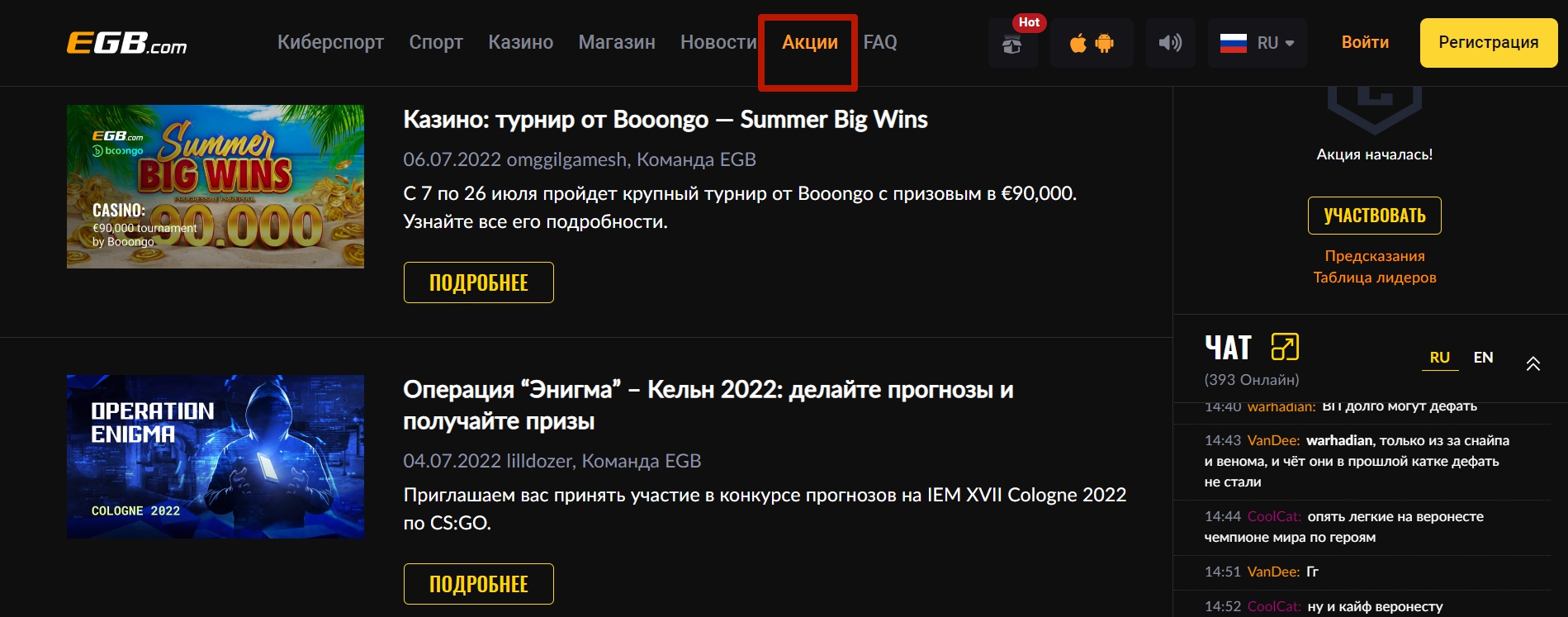This screenshot has height=617, width=1568.
Task: Mute the site sound with the speaker icon
Action: [x=1172, y=43]
